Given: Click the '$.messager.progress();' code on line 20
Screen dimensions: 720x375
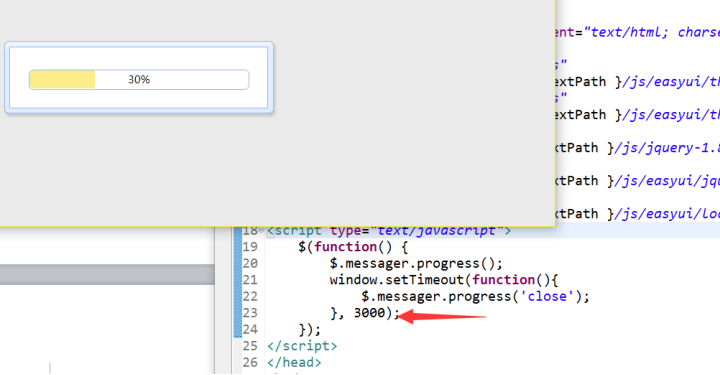Looking at the screenshot, I should (x=416, y=264).
